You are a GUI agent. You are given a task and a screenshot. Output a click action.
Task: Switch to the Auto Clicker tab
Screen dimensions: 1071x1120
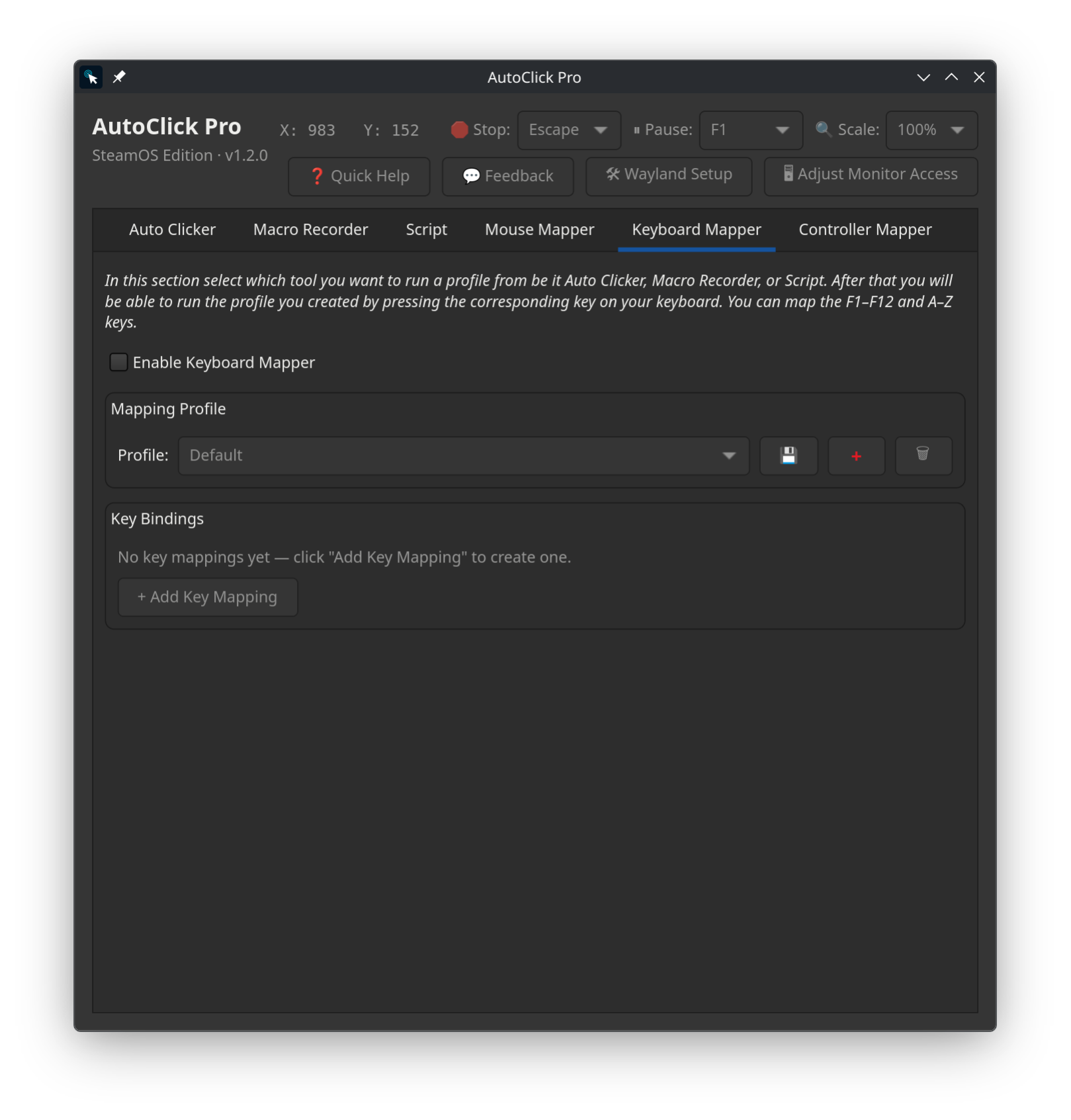click(172, 230)
